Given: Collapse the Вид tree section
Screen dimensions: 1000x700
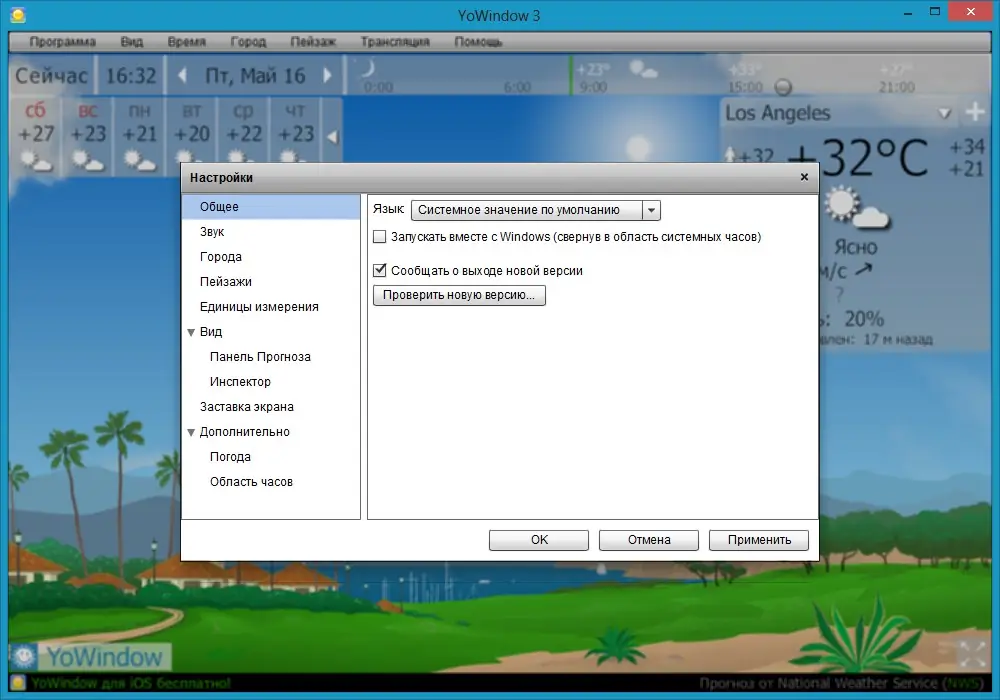Looking at the screenshot, I should [191, 332].
